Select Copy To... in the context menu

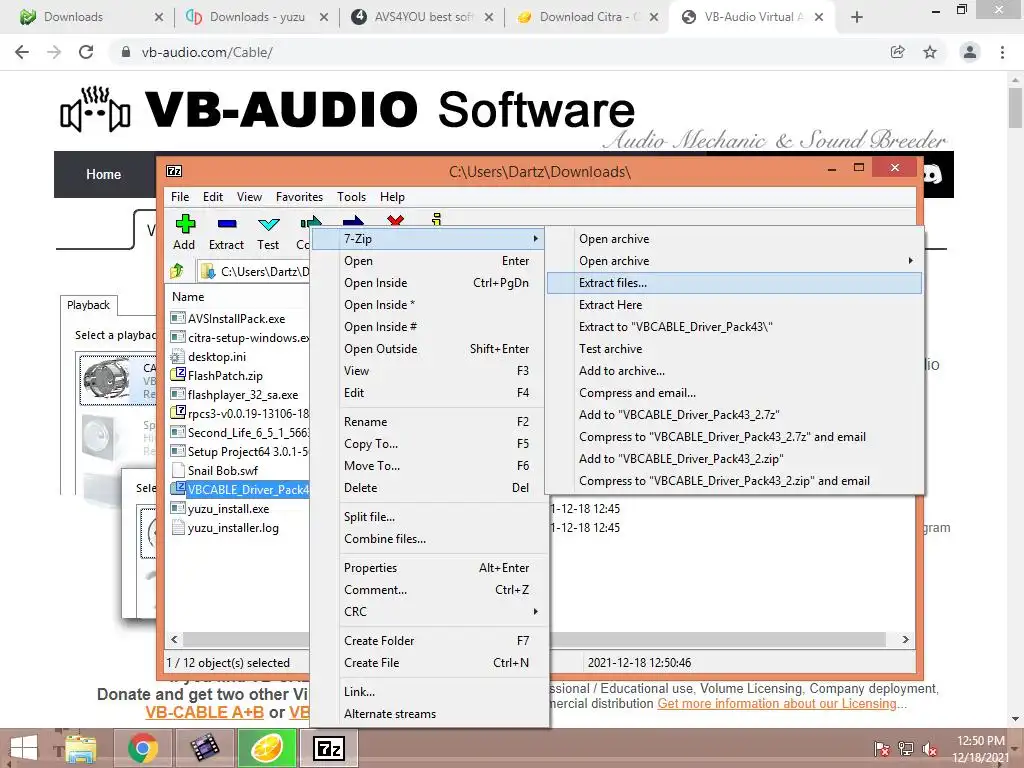428,444
